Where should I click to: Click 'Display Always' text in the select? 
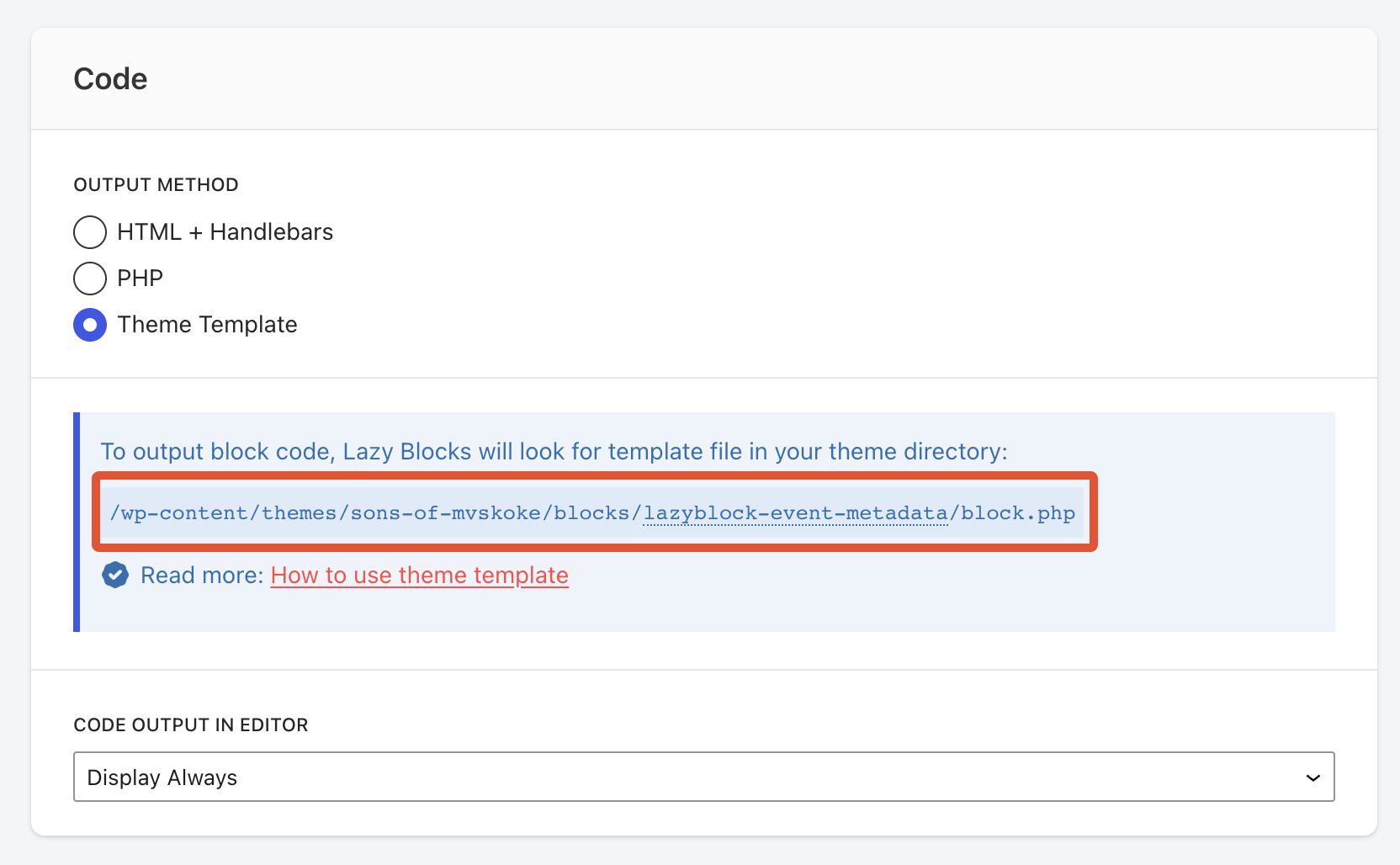(162, 777)
